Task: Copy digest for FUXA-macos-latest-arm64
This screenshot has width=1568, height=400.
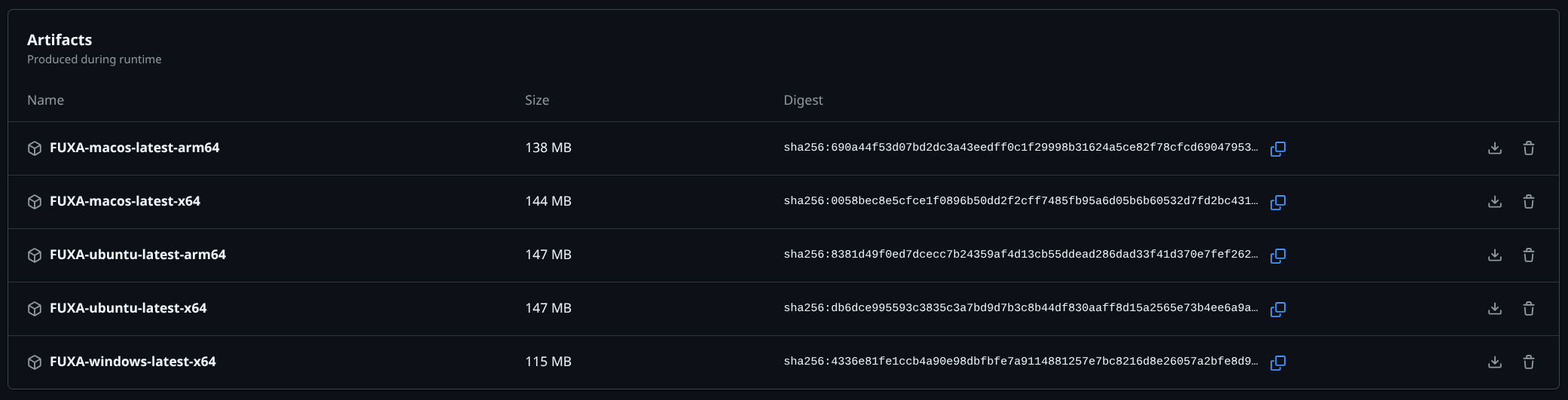Action: coord(1278,148)
